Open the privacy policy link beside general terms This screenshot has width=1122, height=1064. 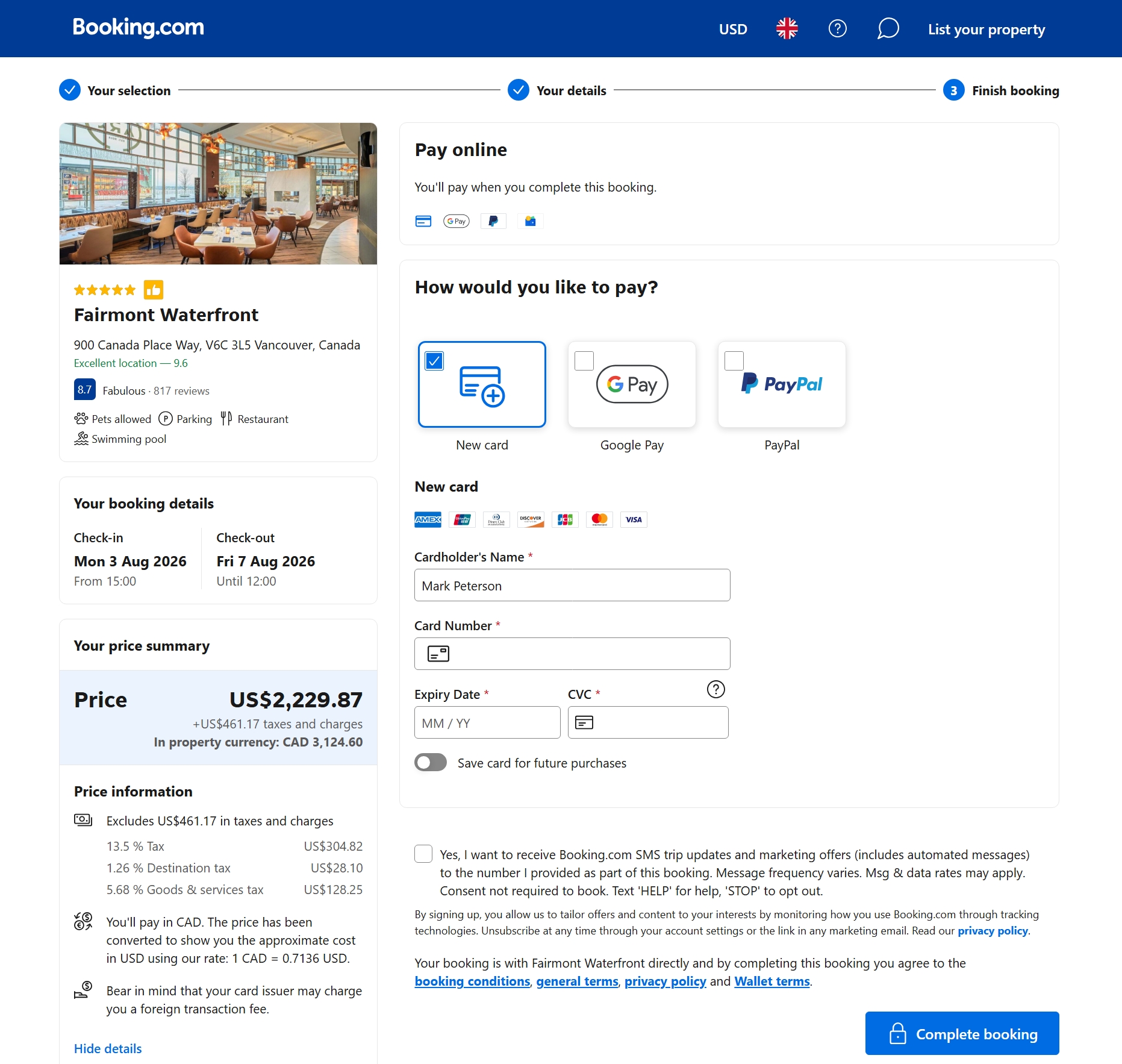point(665,981)
